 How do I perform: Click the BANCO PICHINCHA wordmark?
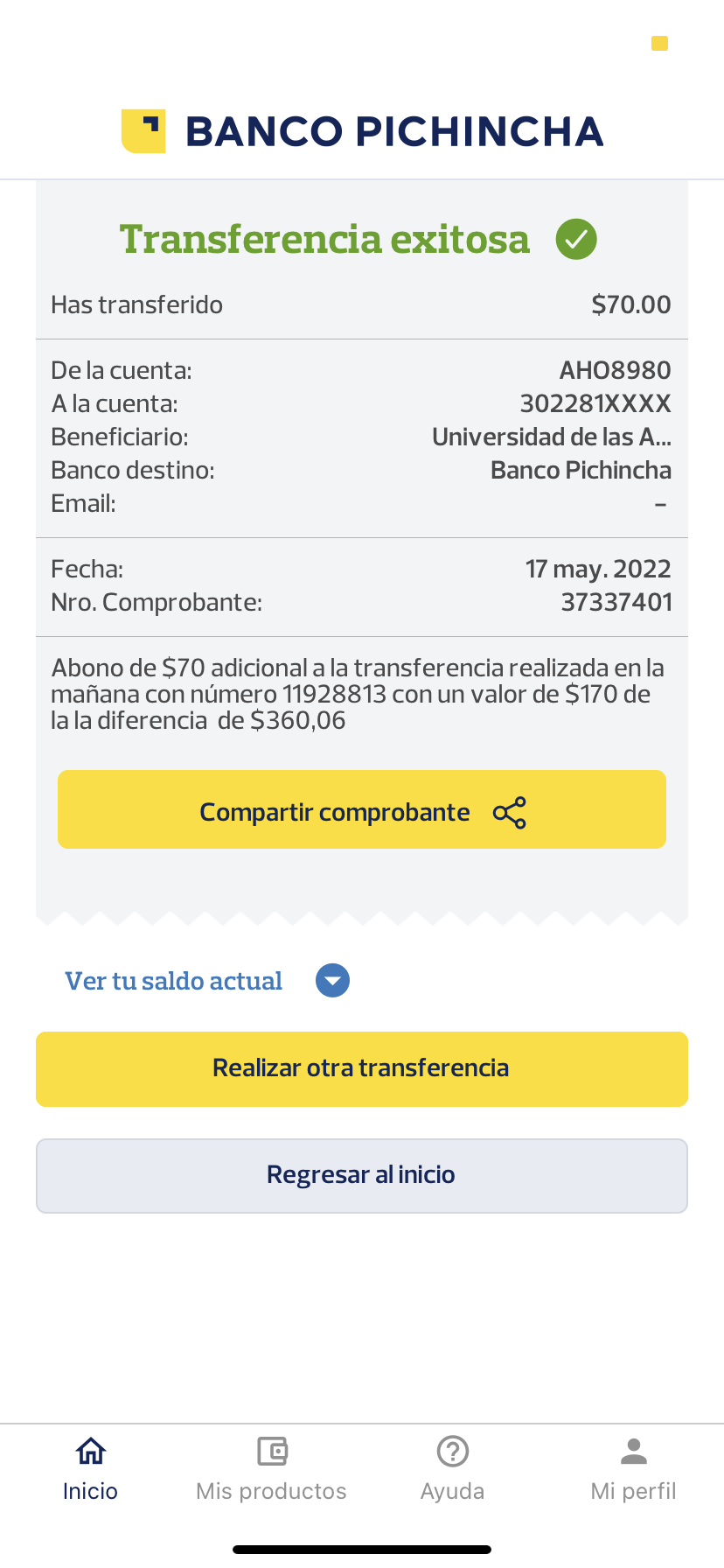point(394,131)
